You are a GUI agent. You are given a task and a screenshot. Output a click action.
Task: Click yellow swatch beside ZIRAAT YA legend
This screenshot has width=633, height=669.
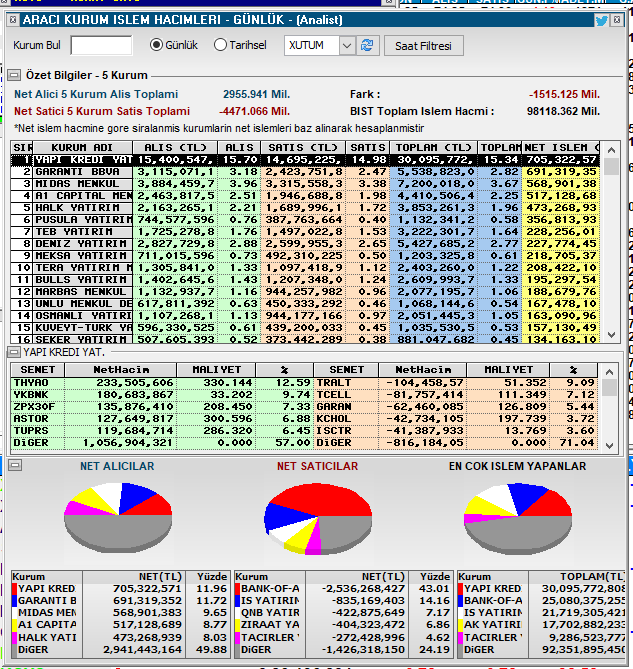pos(238,625)
